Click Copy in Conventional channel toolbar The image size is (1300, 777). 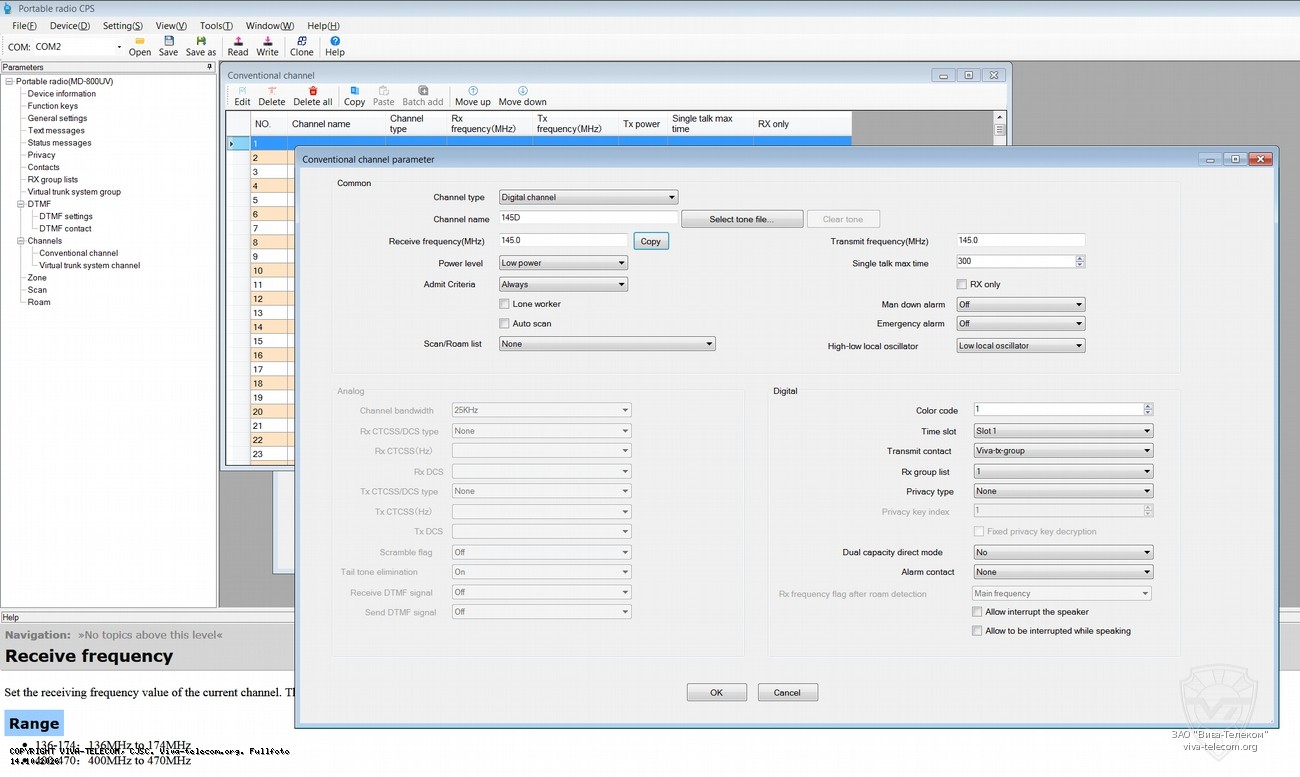coord(355,96)
